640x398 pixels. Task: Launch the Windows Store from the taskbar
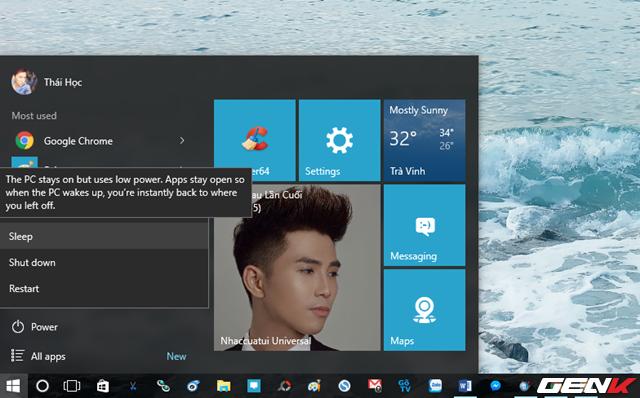pyautogui.click(x=102, y=386)
